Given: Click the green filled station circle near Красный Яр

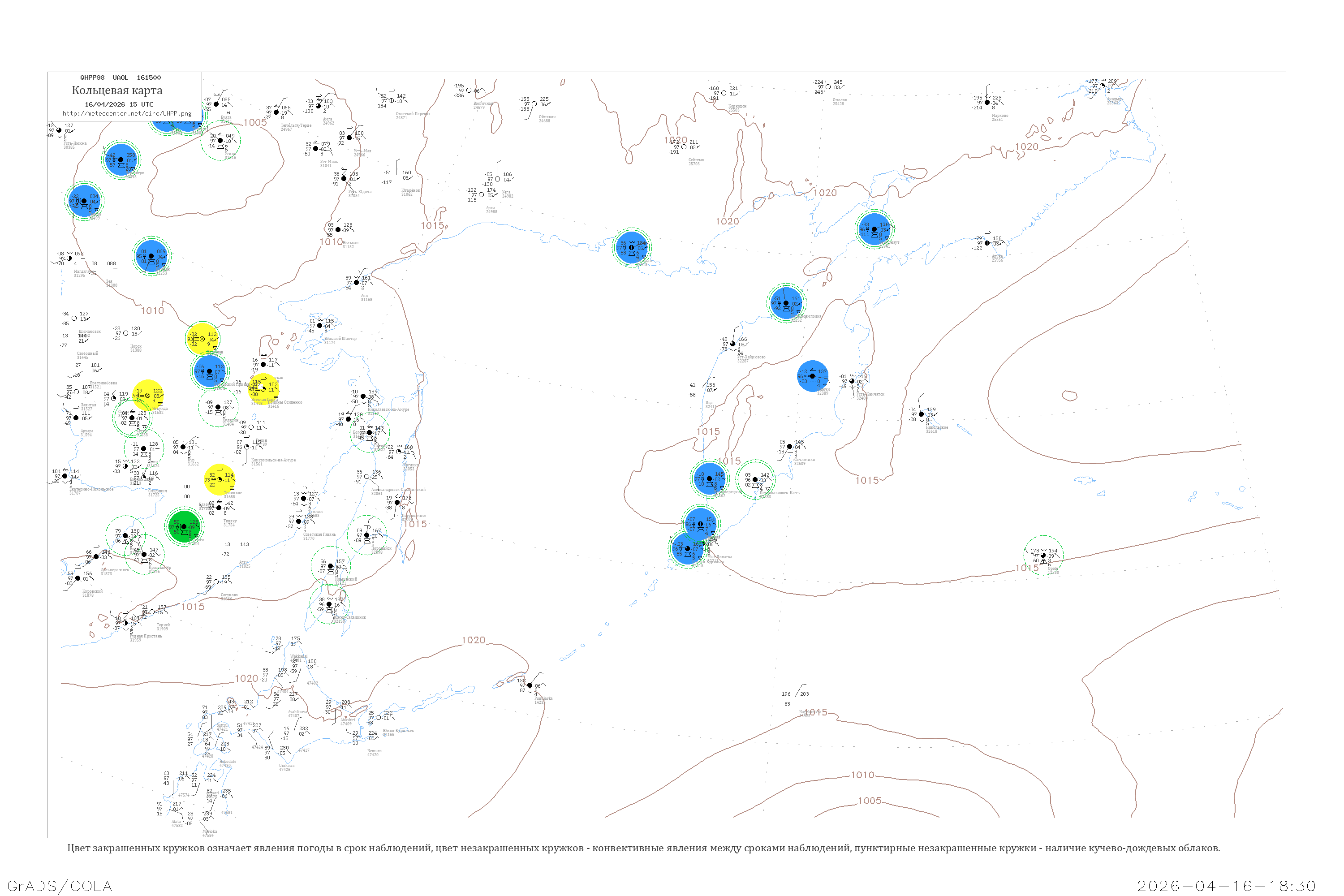Looking at the screenshot, I should (x=184, y=526).
